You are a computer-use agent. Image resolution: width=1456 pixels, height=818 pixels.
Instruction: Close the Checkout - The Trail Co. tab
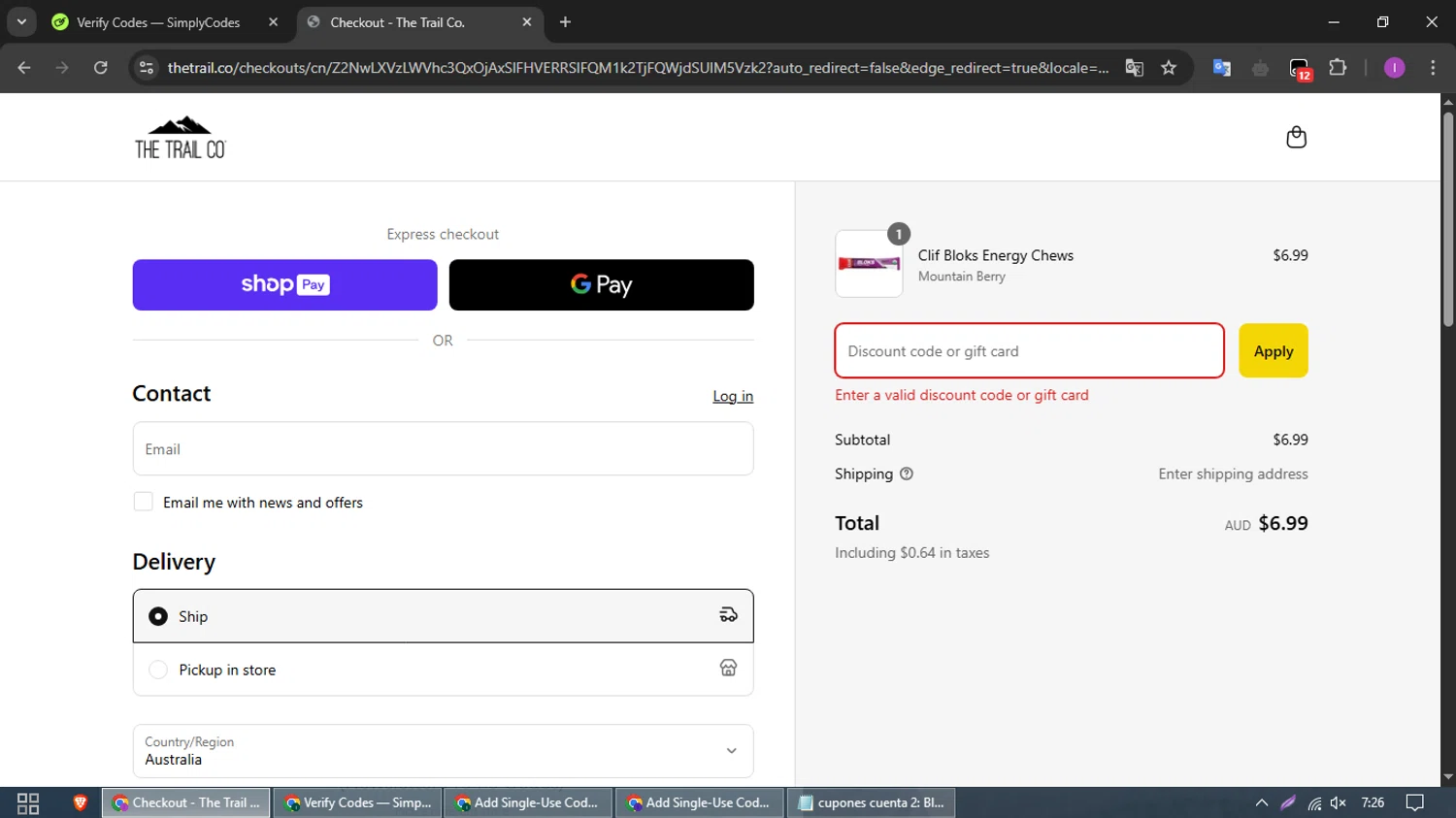pos(527,22)
